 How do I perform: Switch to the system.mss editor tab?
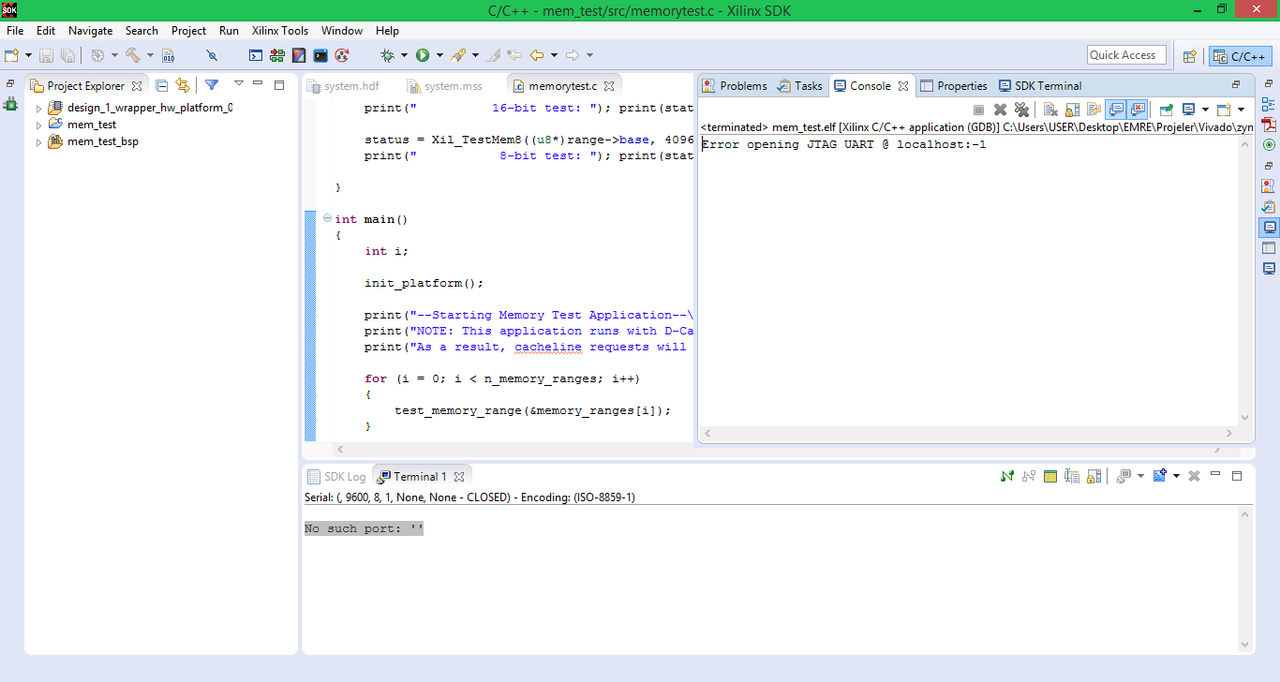coord(443,86)
